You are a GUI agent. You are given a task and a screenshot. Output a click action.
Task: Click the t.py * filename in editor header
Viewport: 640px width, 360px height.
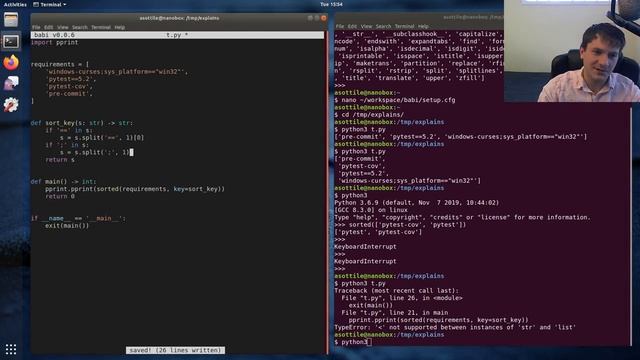(177, 35)
